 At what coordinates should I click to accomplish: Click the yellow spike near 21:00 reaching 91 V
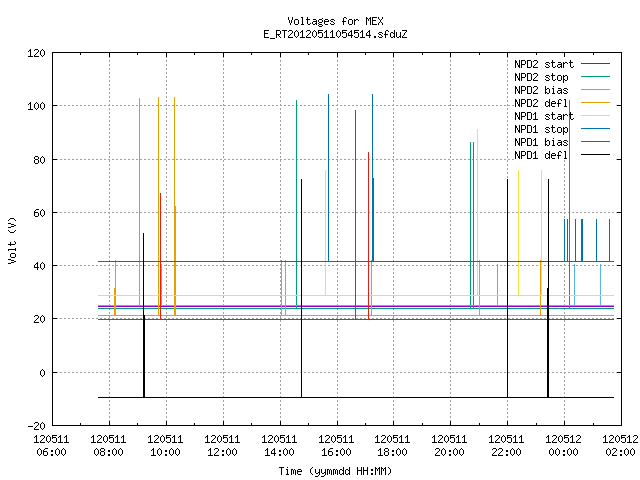pyautogui.click(x=477, y=212)
